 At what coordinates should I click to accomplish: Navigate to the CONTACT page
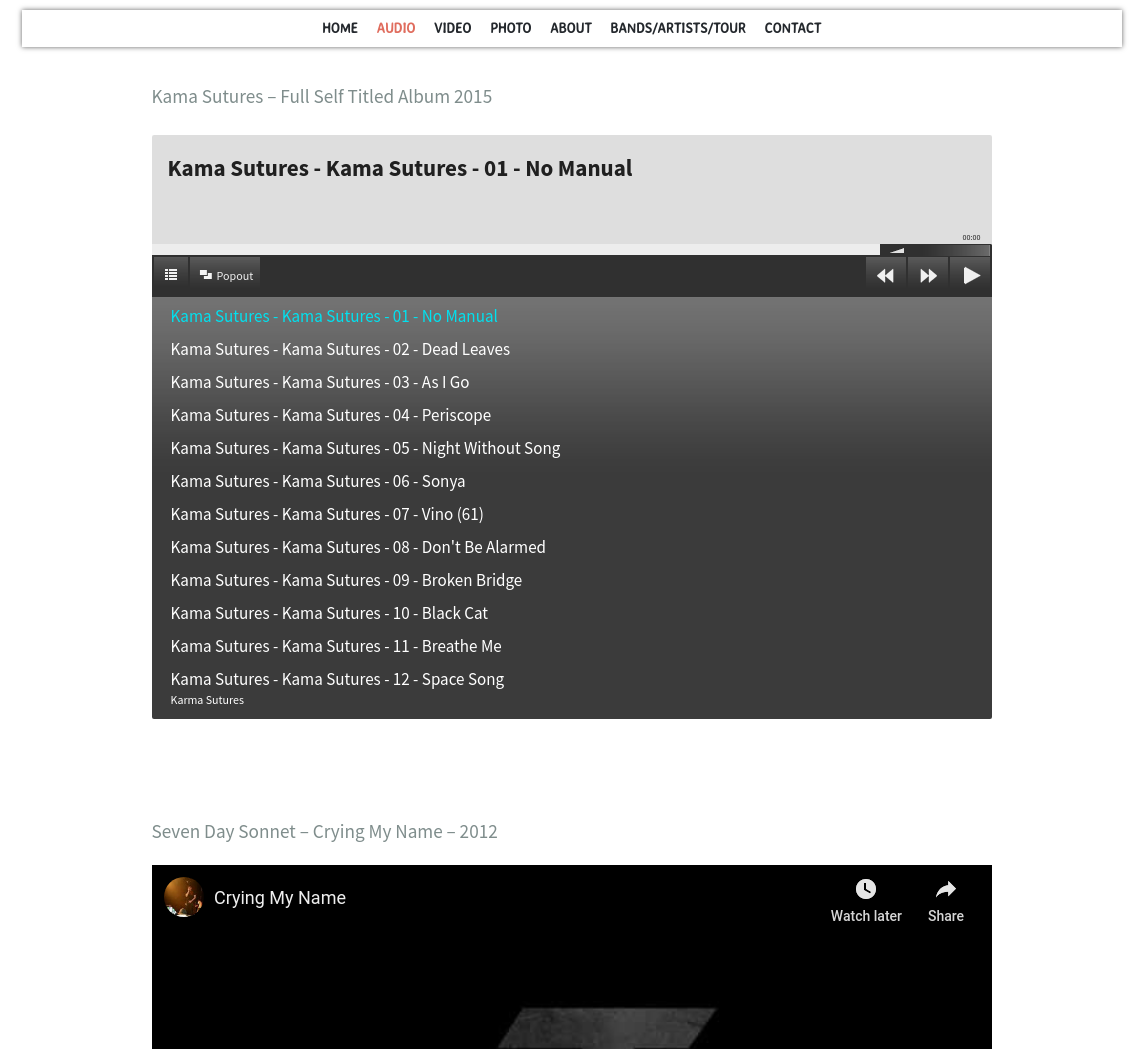(792, 28)
